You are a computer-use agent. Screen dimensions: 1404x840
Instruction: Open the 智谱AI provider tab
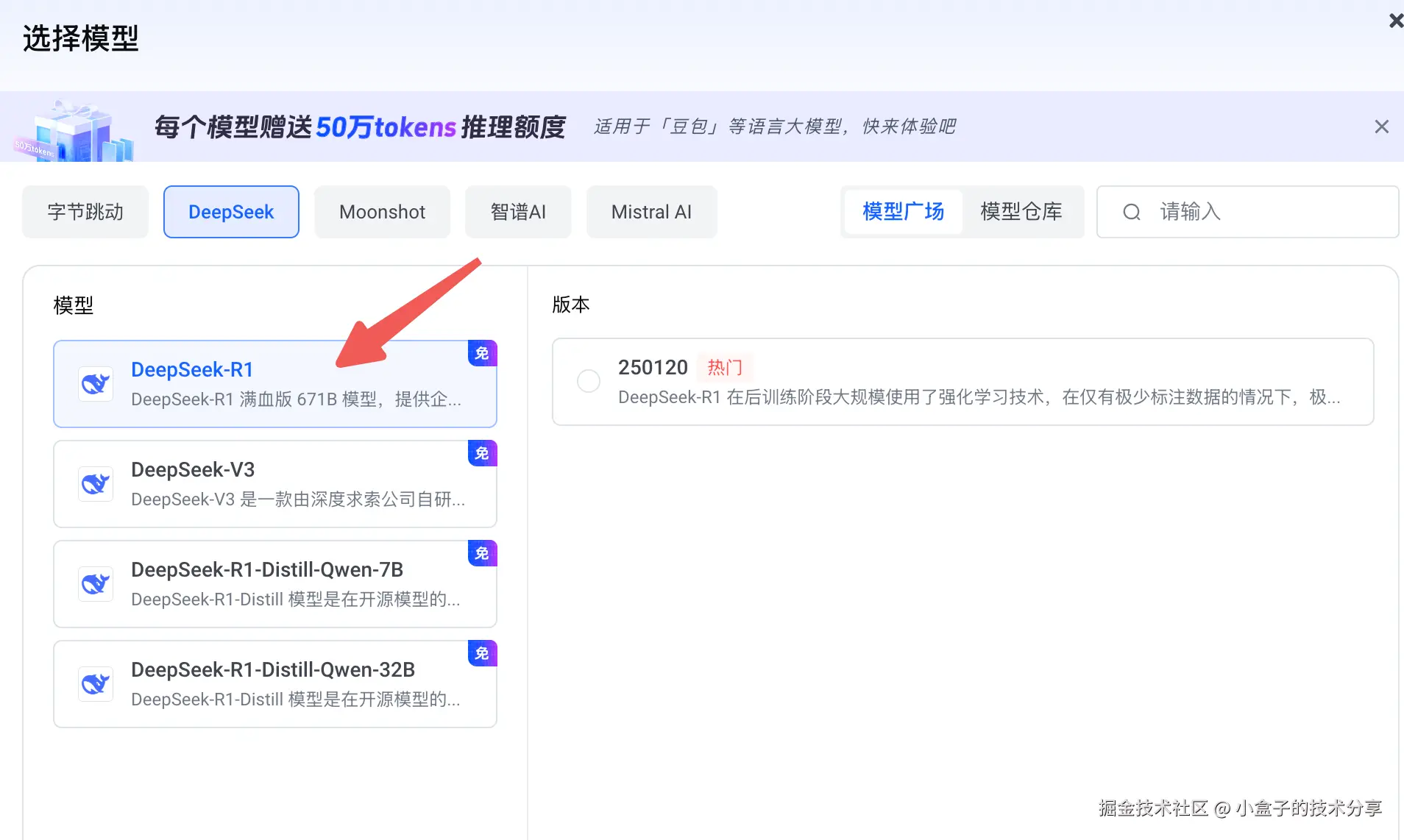518,212
